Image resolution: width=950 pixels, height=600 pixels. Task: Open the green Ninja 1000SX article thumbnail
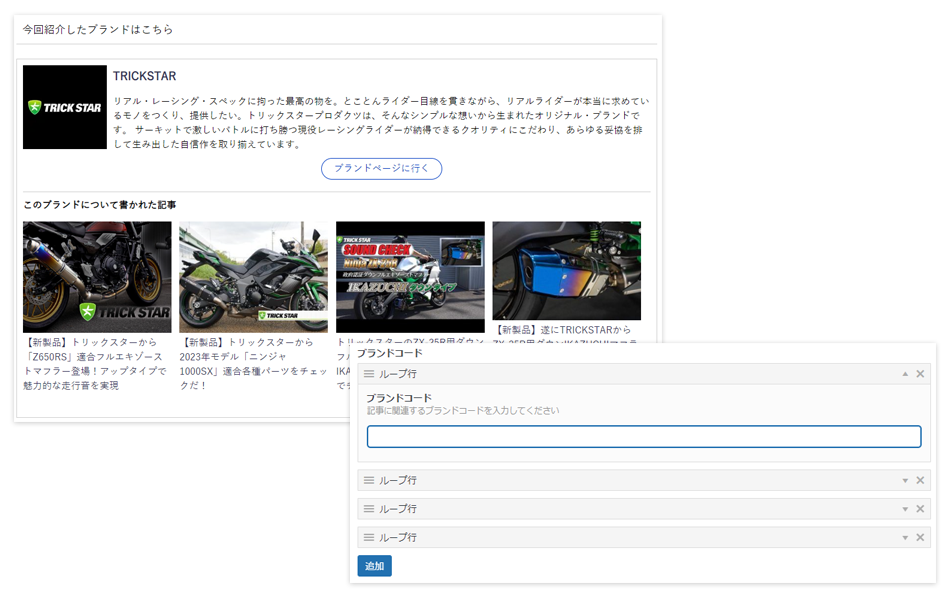pos(253,277)
